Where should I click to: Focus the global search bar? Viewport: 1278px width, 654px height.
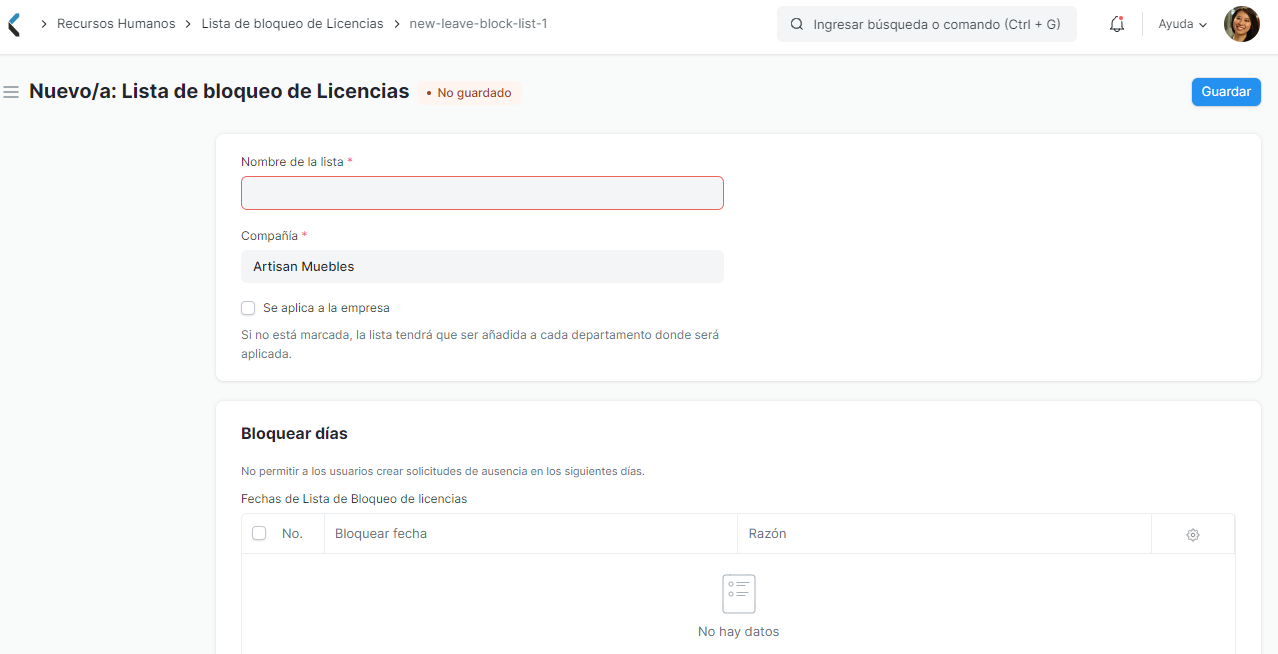click(926, 23)
